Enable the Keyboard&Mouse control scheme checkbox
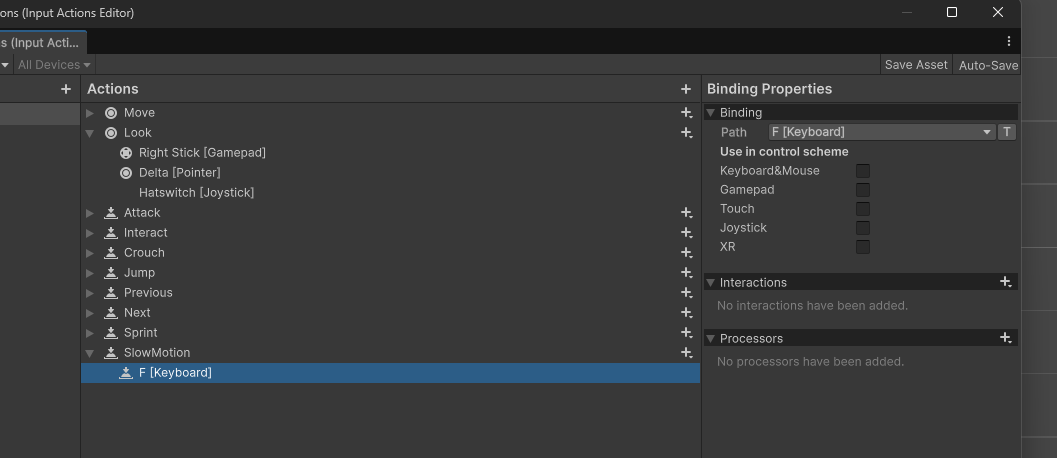1057x458 pixels. (863, 171)
